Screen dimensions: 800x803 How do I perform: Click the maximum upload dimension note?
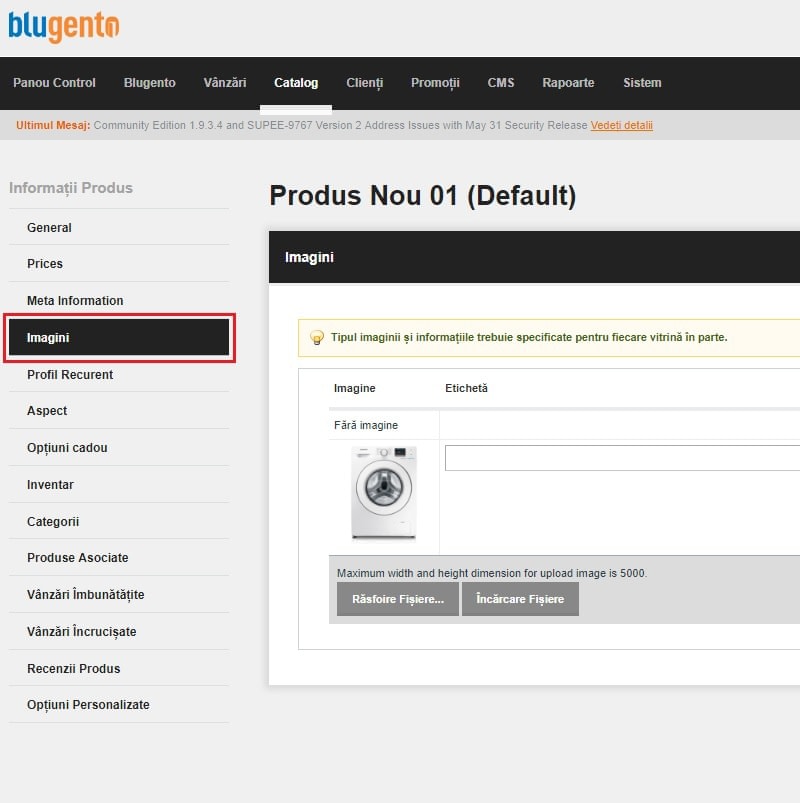(492, 573)
